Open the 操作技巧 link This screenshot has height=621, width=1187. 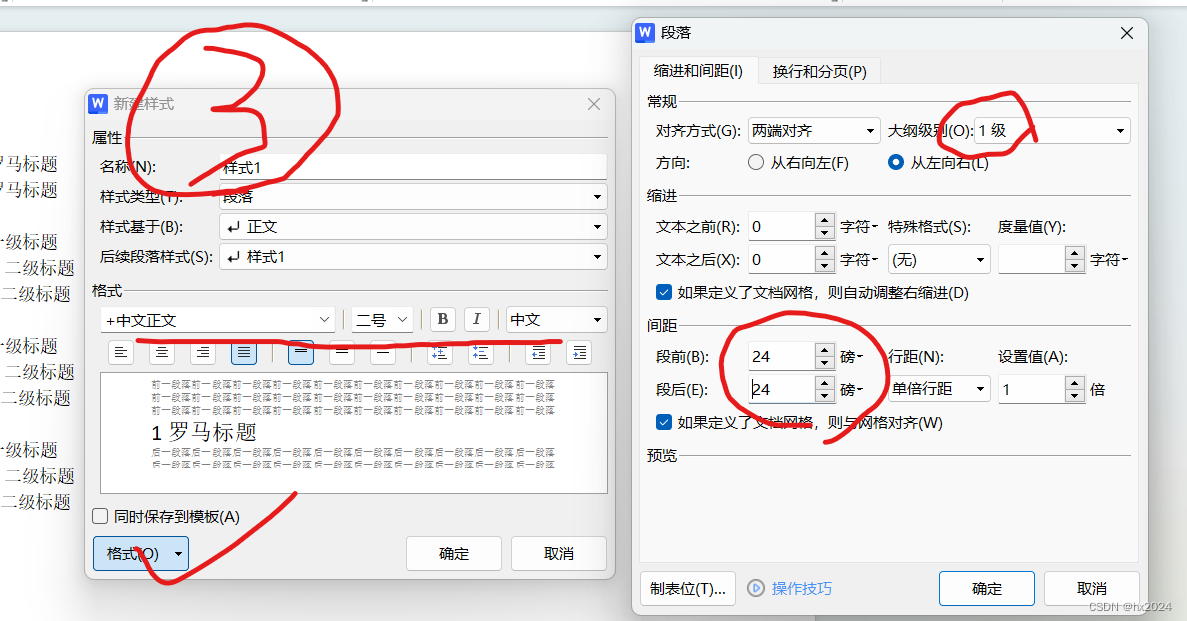click(x=790, y=588)
